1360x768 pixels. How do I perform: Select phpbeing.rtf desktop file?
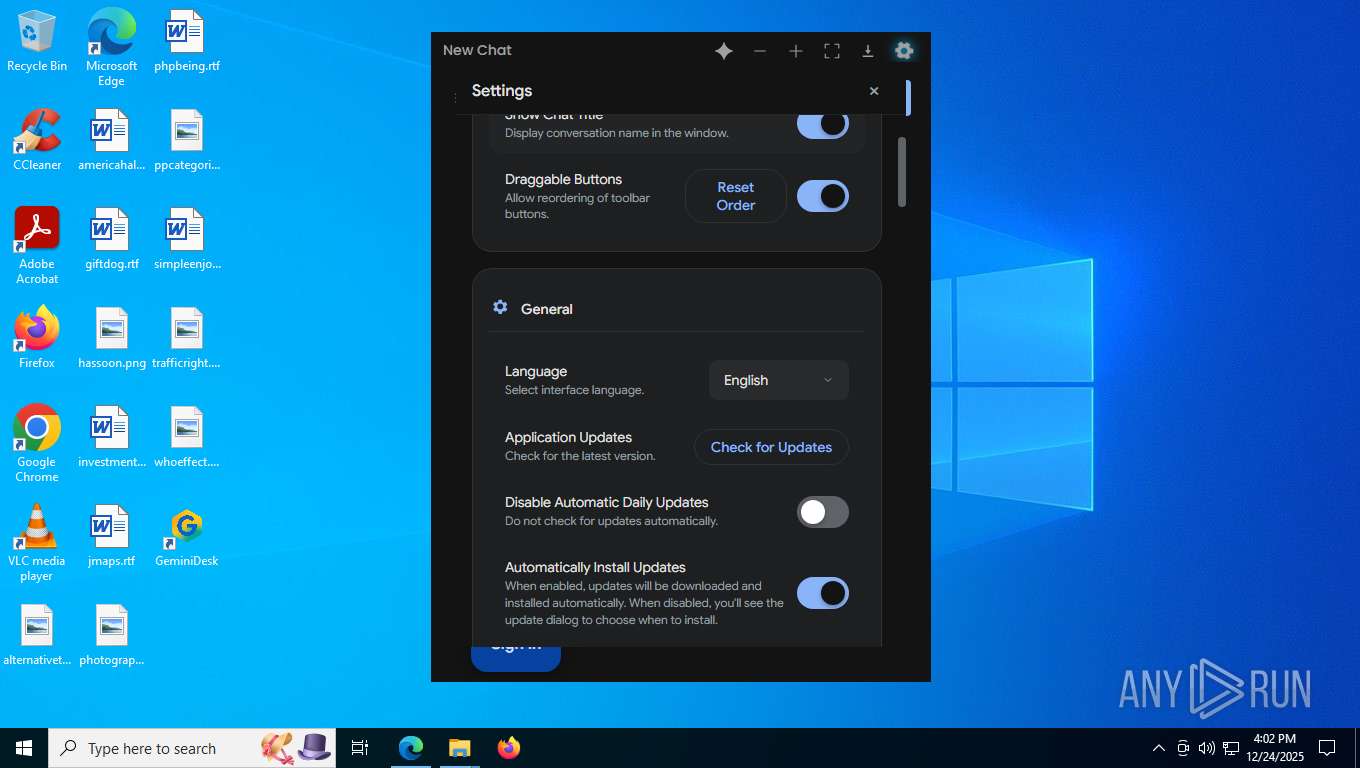[187, 42]
